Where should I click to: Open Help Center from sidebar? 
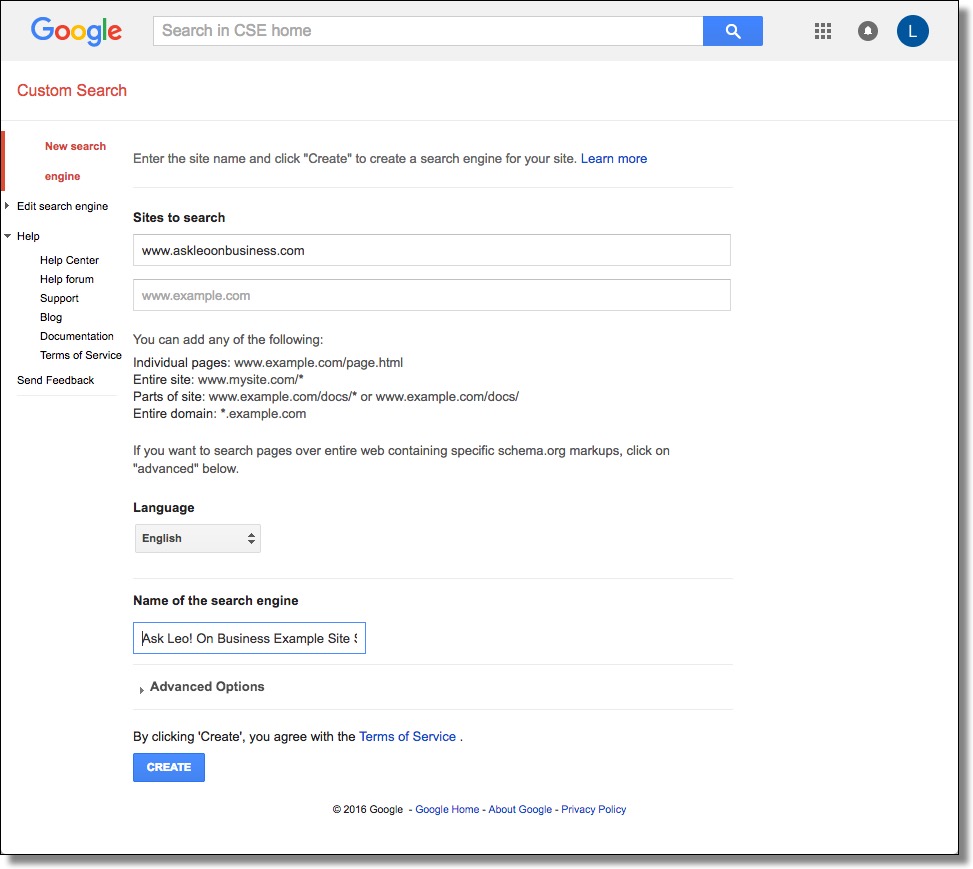tap(69, 260)
